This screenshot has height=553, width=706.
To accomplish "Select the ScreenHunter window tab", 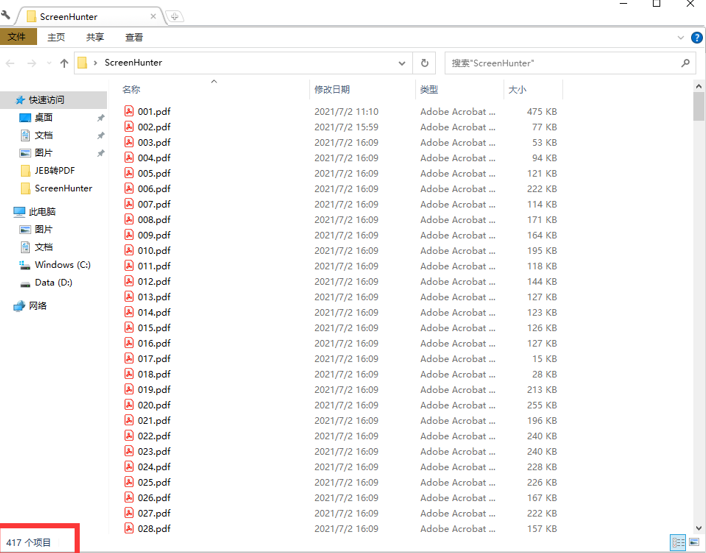I will coord(90,17).
